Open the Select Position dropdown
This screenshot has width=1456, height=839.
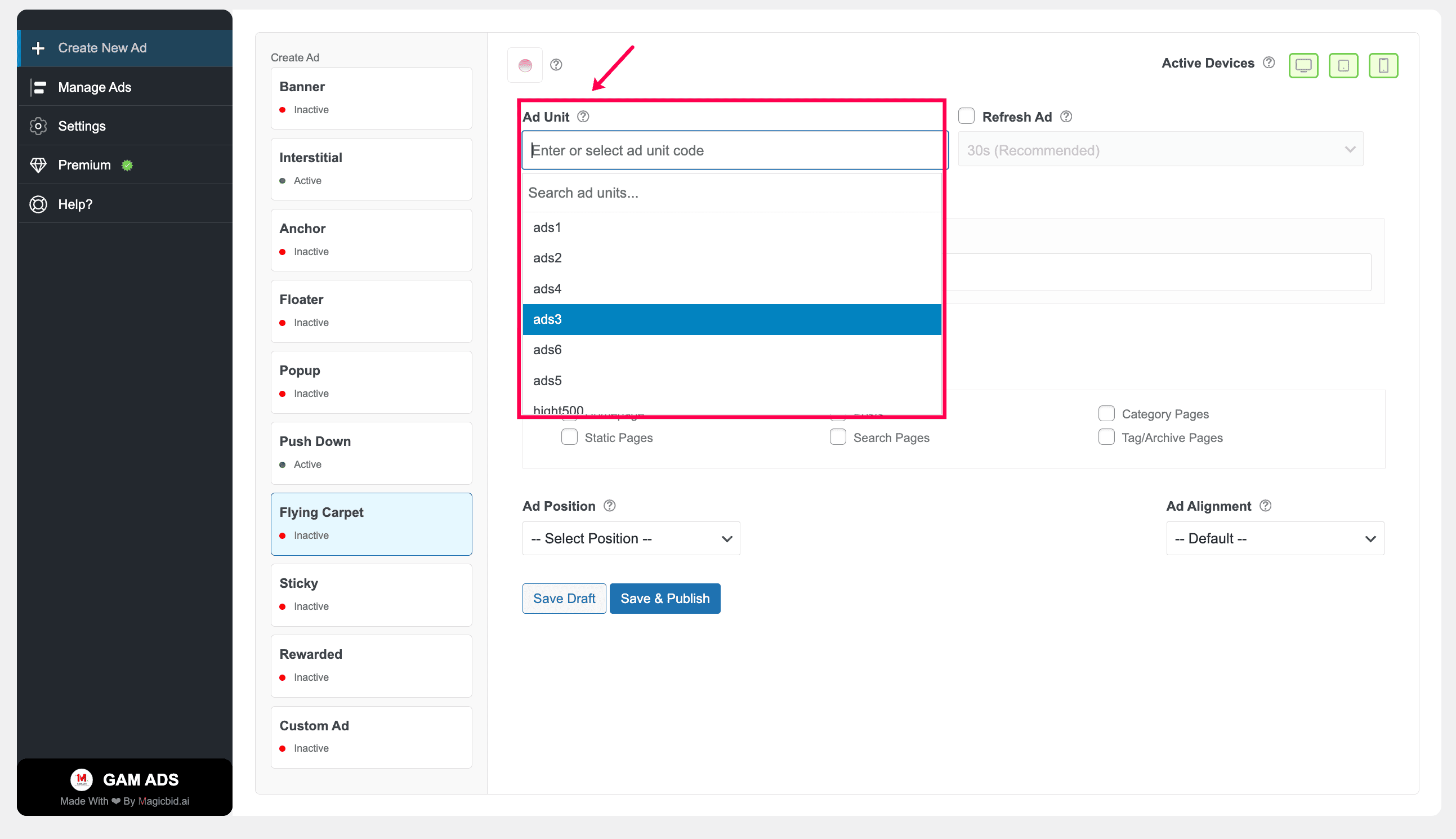631,538
